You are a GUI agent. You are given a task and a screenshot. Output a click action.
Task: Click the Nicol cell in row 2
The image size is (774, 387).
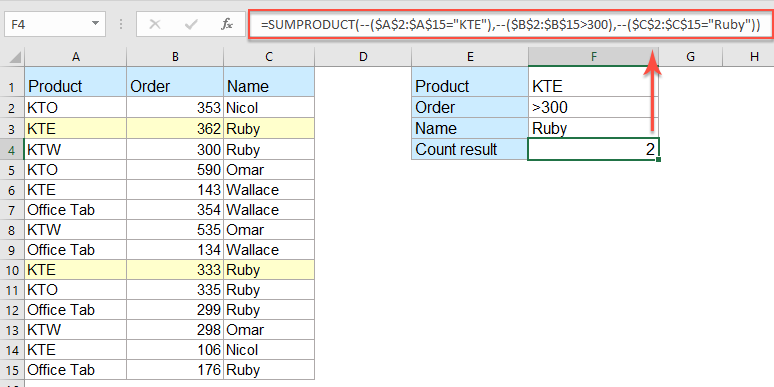click(269, 108)
